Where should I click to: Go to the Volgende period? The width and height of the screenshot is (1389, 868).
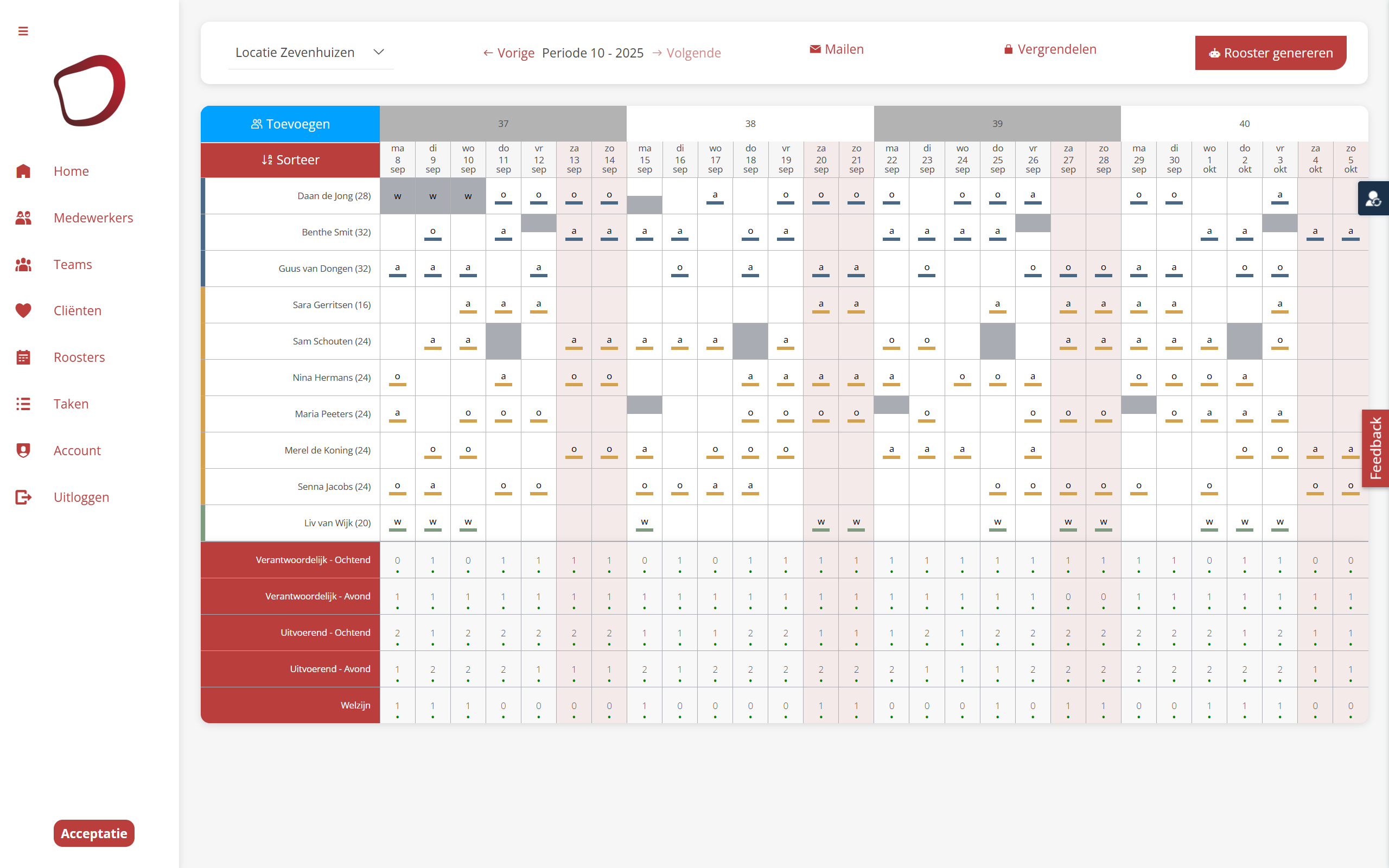[x=686, y=53]
